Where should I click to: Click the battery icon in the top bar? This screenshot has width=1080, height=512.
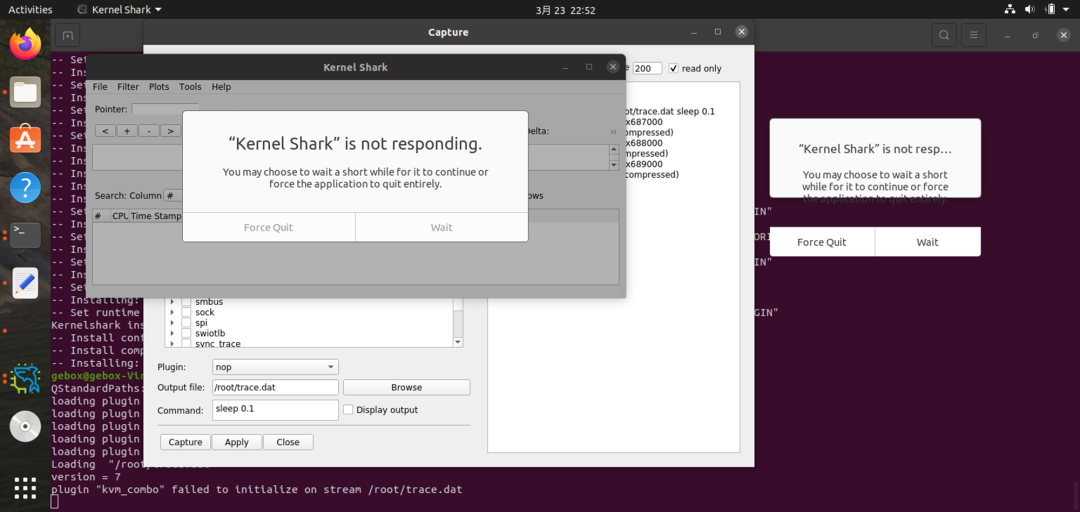click(1050, 10)
